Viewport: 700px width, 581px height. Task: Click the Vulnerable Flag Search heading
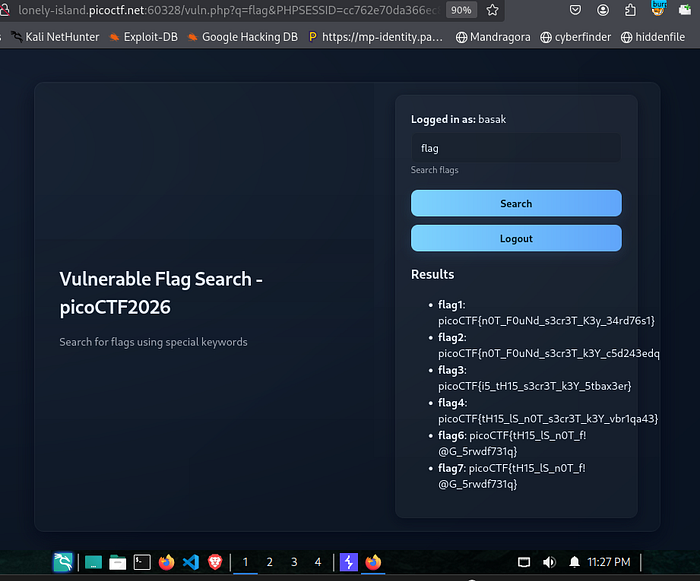click(x=161, y=293)
